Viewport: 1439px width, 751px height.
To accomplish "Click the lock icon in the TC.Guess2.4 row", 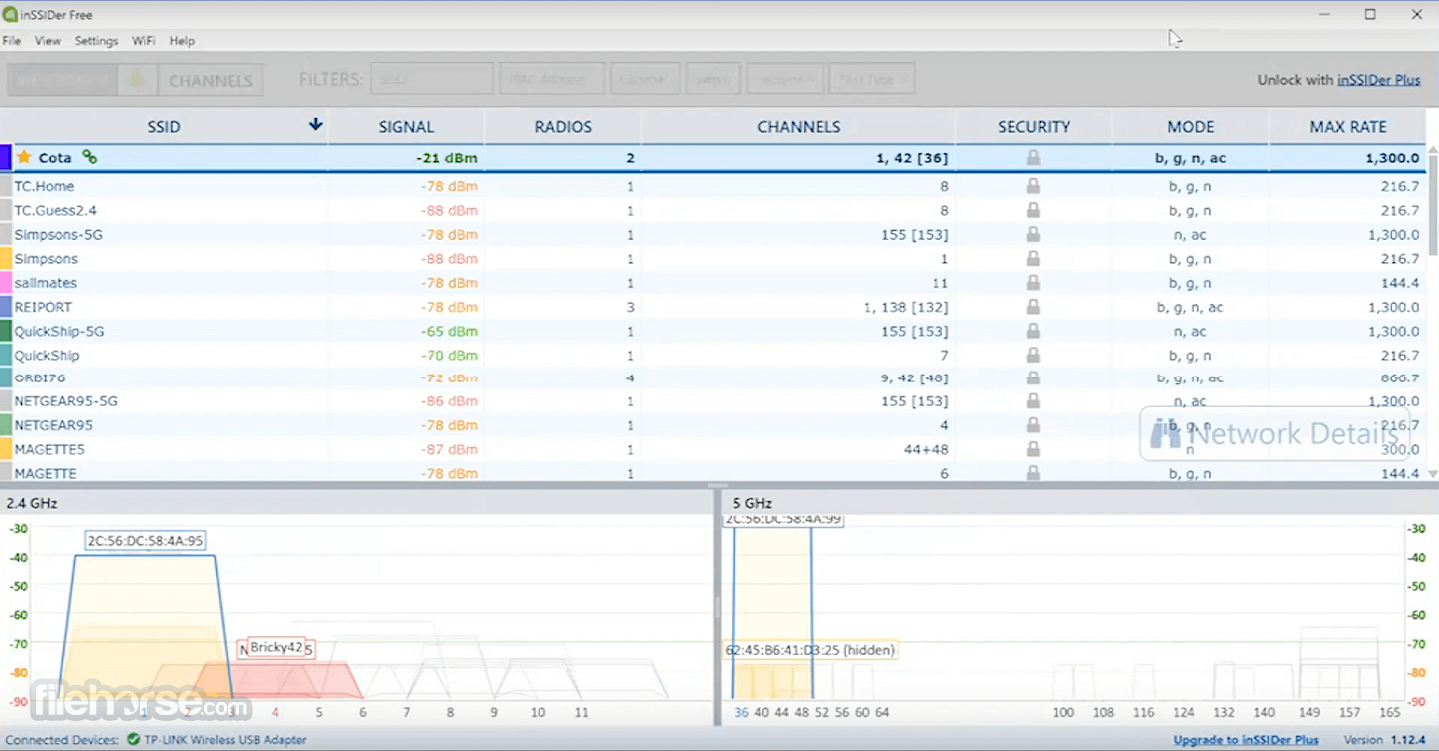I will pyautogui.click(x=1033, y=210).
